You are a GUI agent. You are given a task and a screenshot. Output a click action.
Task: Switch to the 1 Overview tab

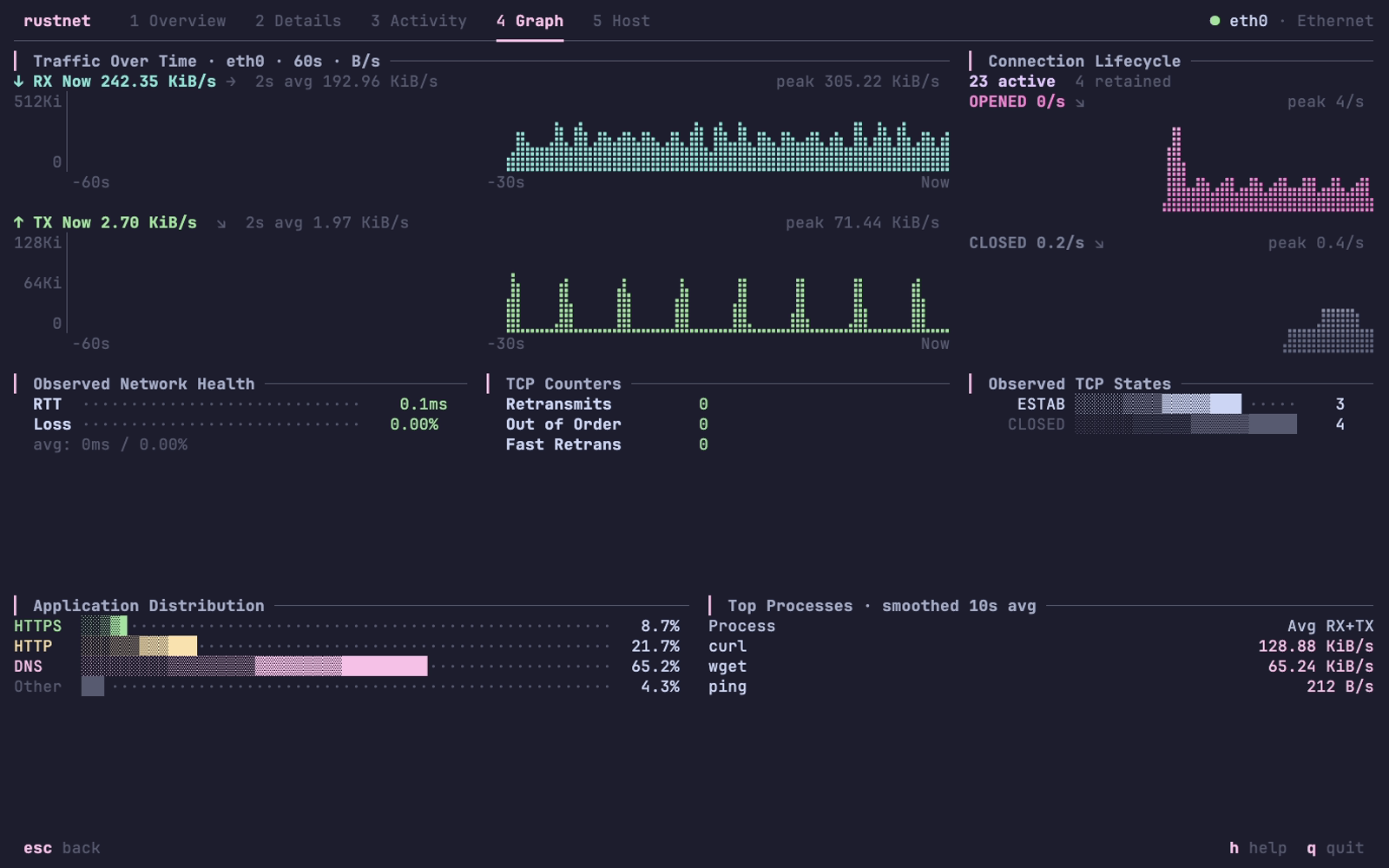point(178,21)
